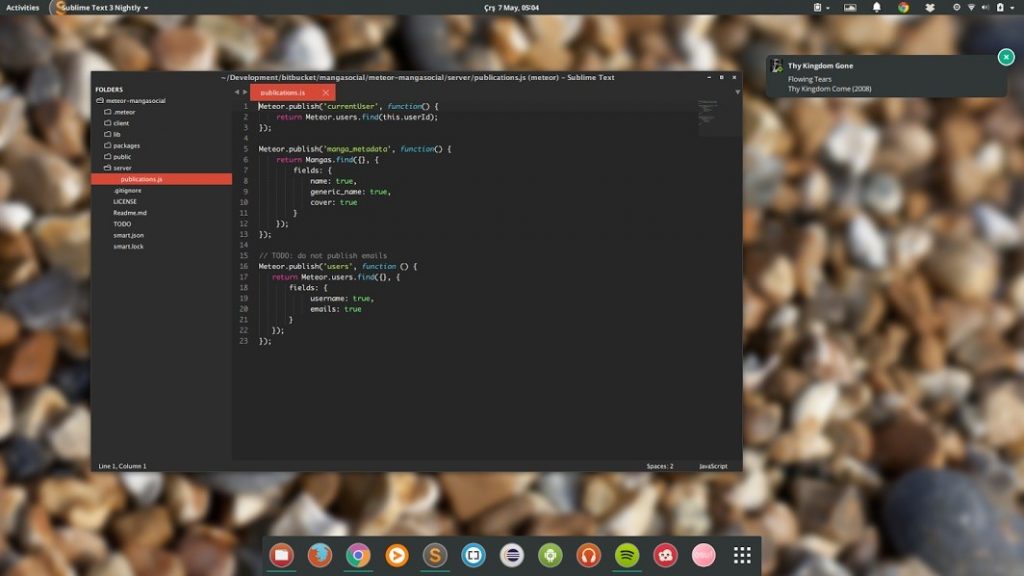Open the Eclipse icon in the dock

[511, 555]
